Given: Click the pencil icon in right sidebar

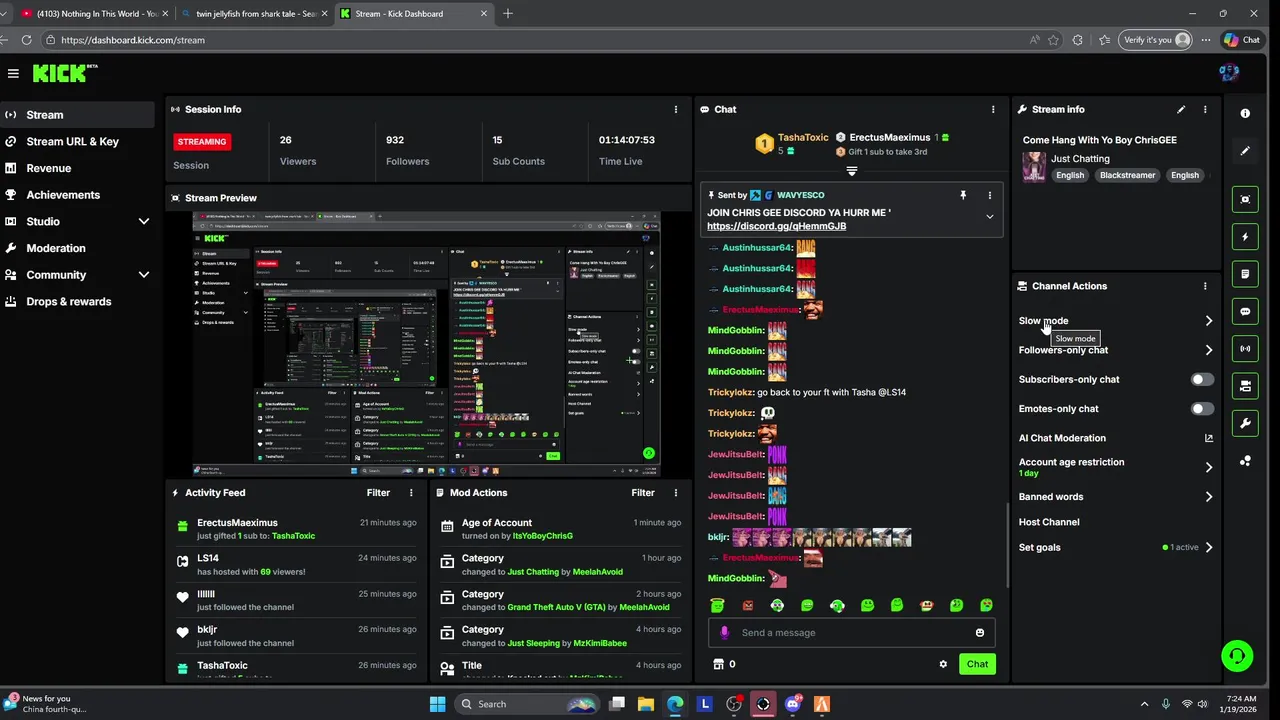Looking at the screenshot, I should click(1245, 151).
